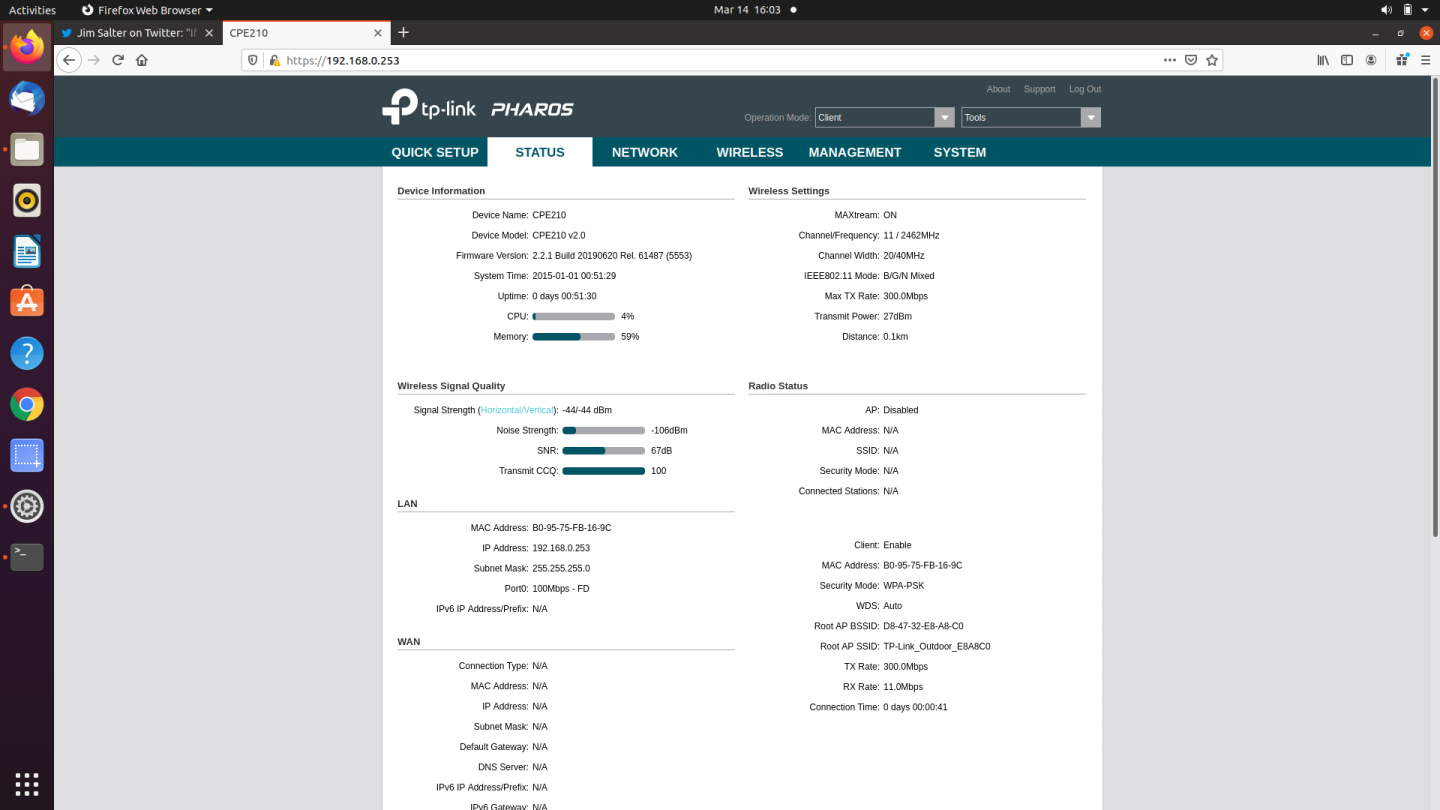Image resolution: width=1440 pixels, height=810 pixels.
Task: Launch Thunderbird from the dock
Action: point(27,98)
